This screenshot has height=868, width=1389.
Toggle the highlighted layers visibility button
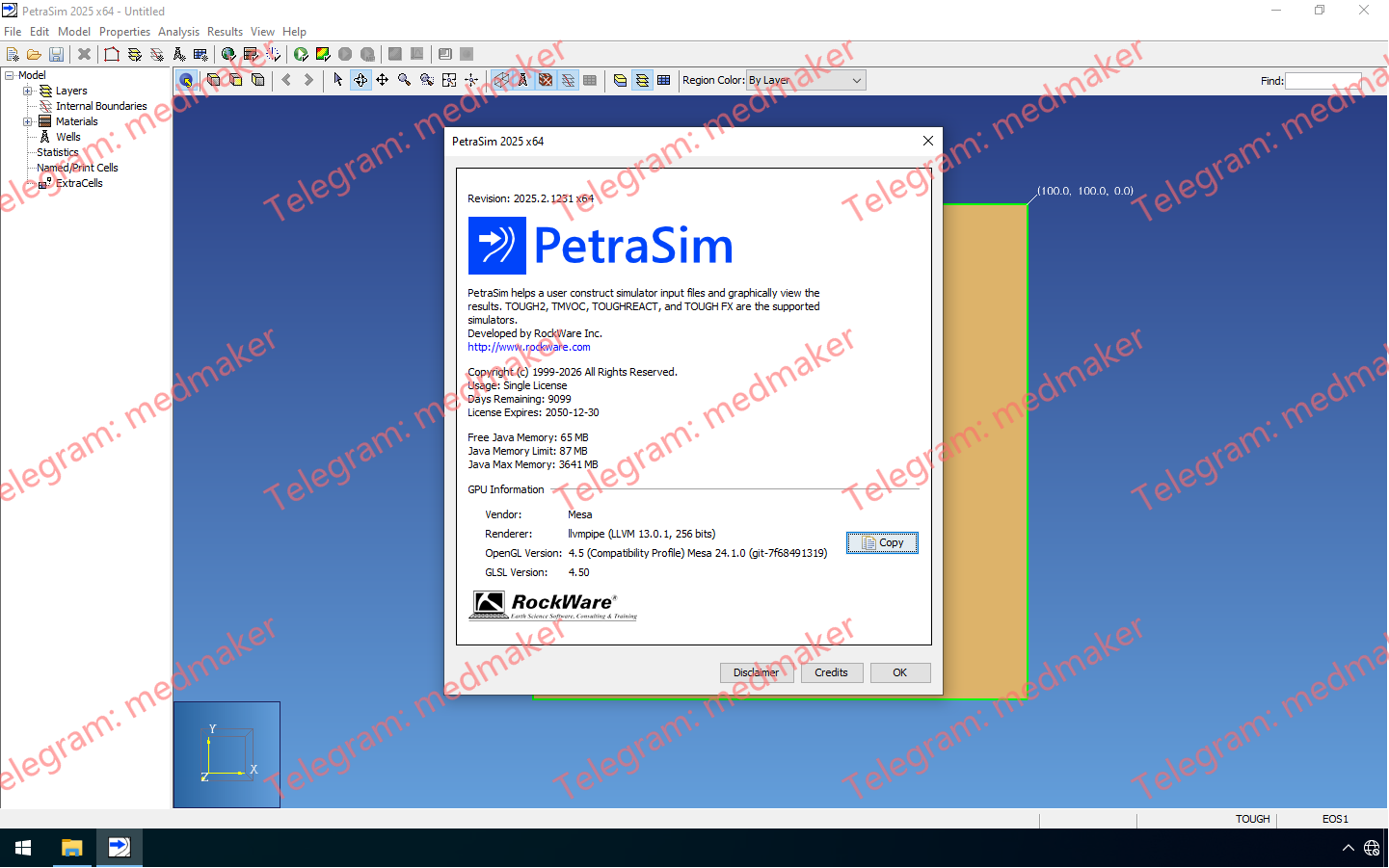[642, 80]
